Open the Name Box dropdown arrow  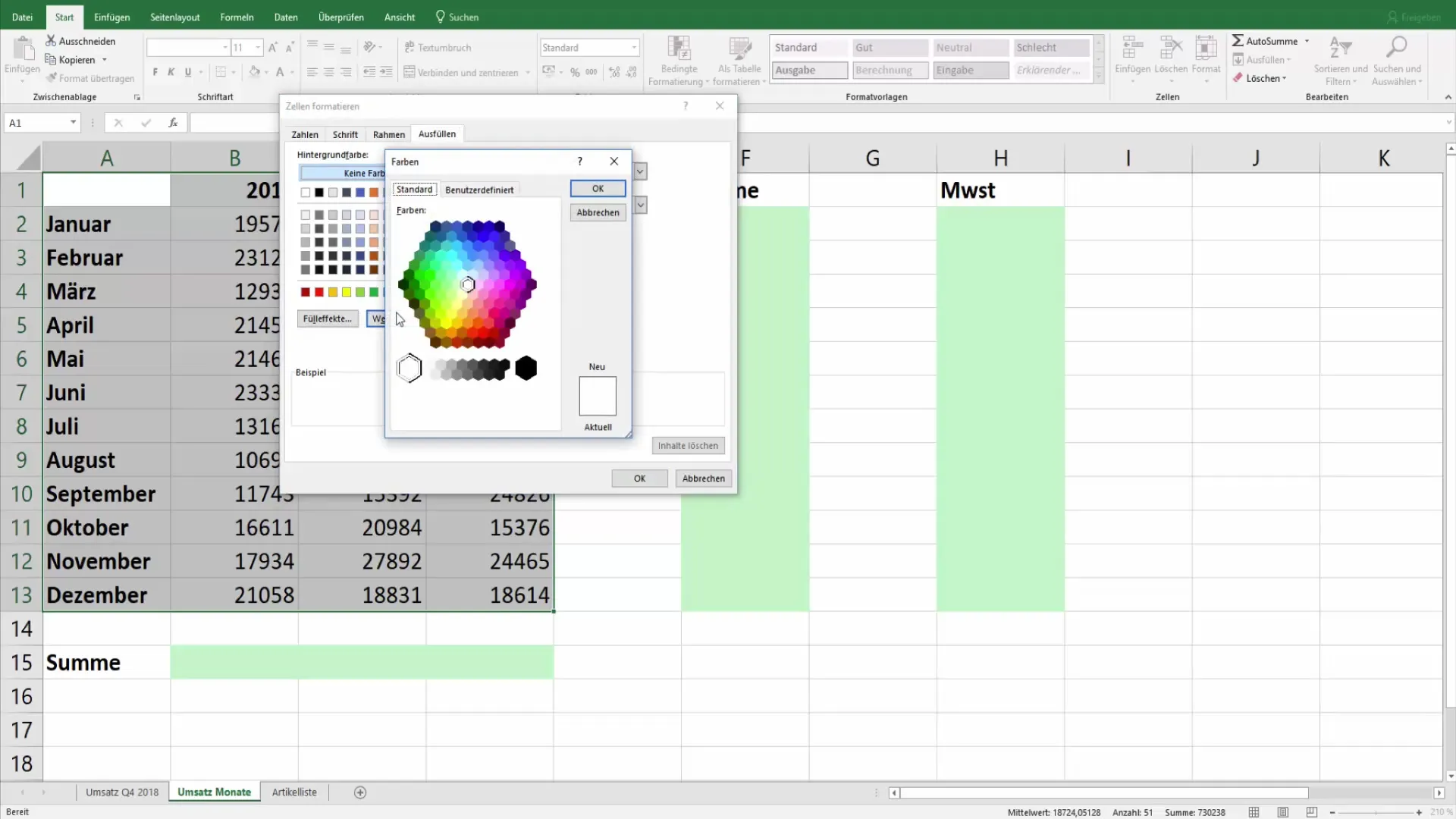pyautogui.click(x=73, y=122)
